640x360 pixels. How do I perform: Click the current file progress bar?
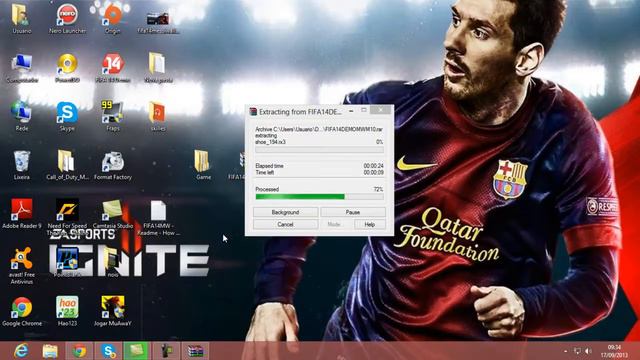pos(319,150)
